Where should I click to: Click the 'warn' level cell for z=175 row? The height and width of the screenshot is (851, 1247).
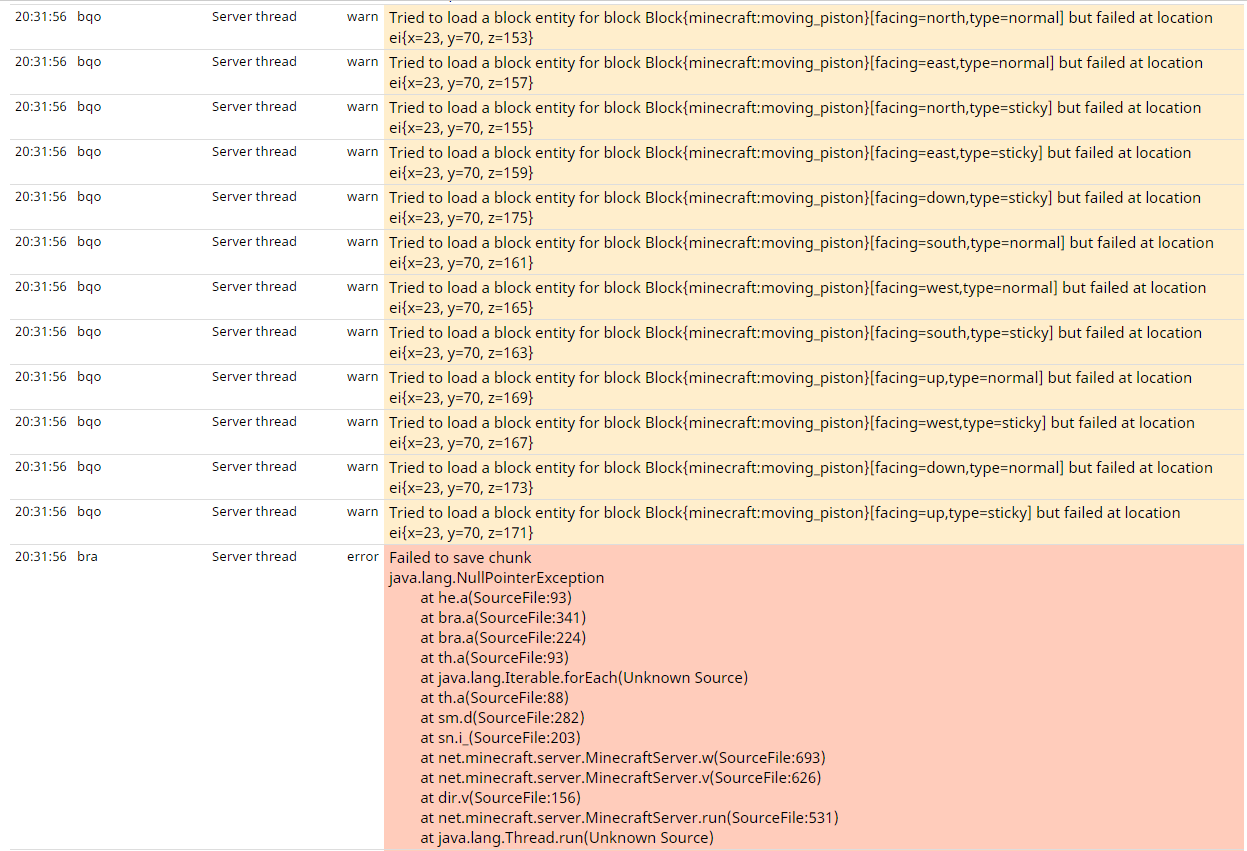pos(363,197)
